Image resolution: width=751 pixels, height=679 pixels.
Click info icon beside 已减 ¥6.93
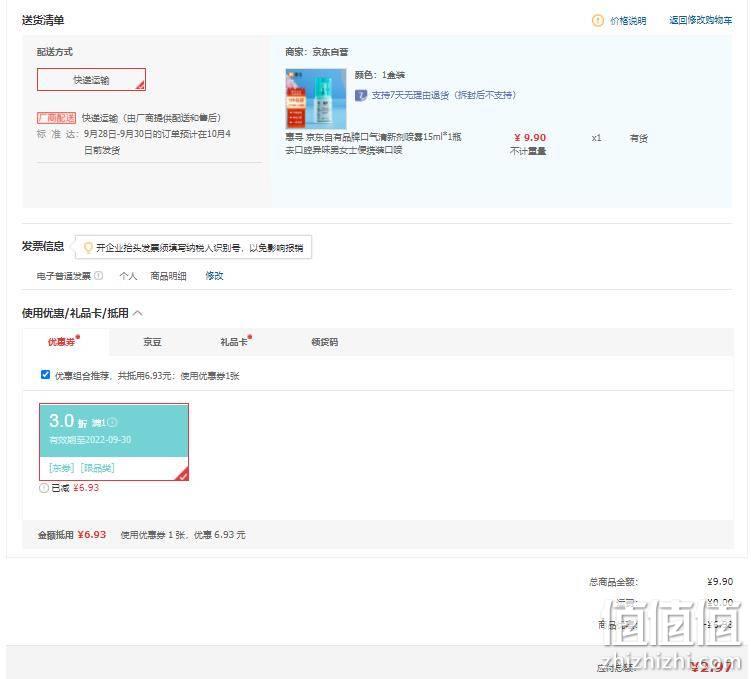point(44,488)
